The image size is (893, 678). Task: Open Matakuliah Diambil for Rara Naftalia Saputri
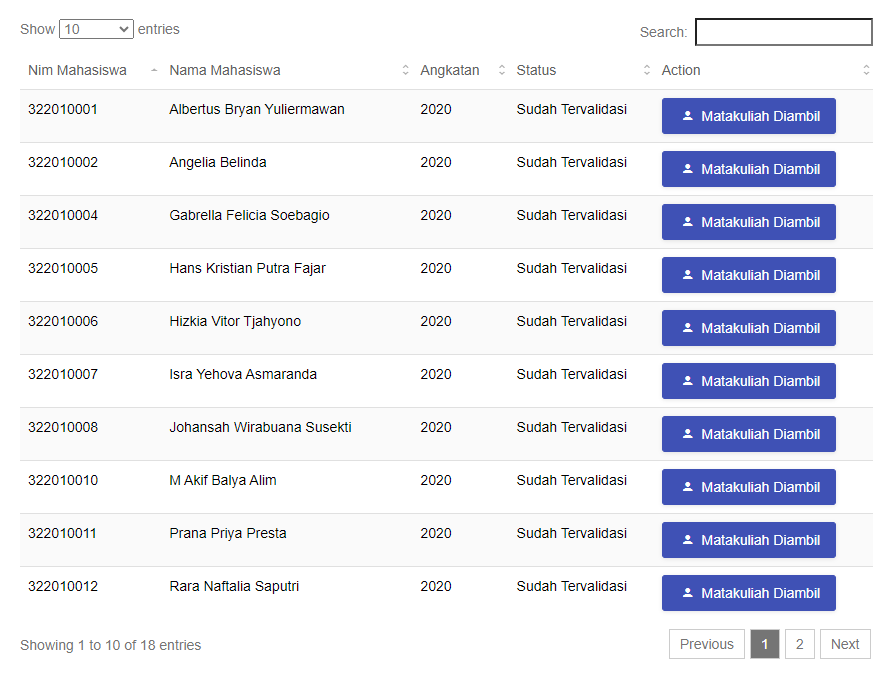749,593
